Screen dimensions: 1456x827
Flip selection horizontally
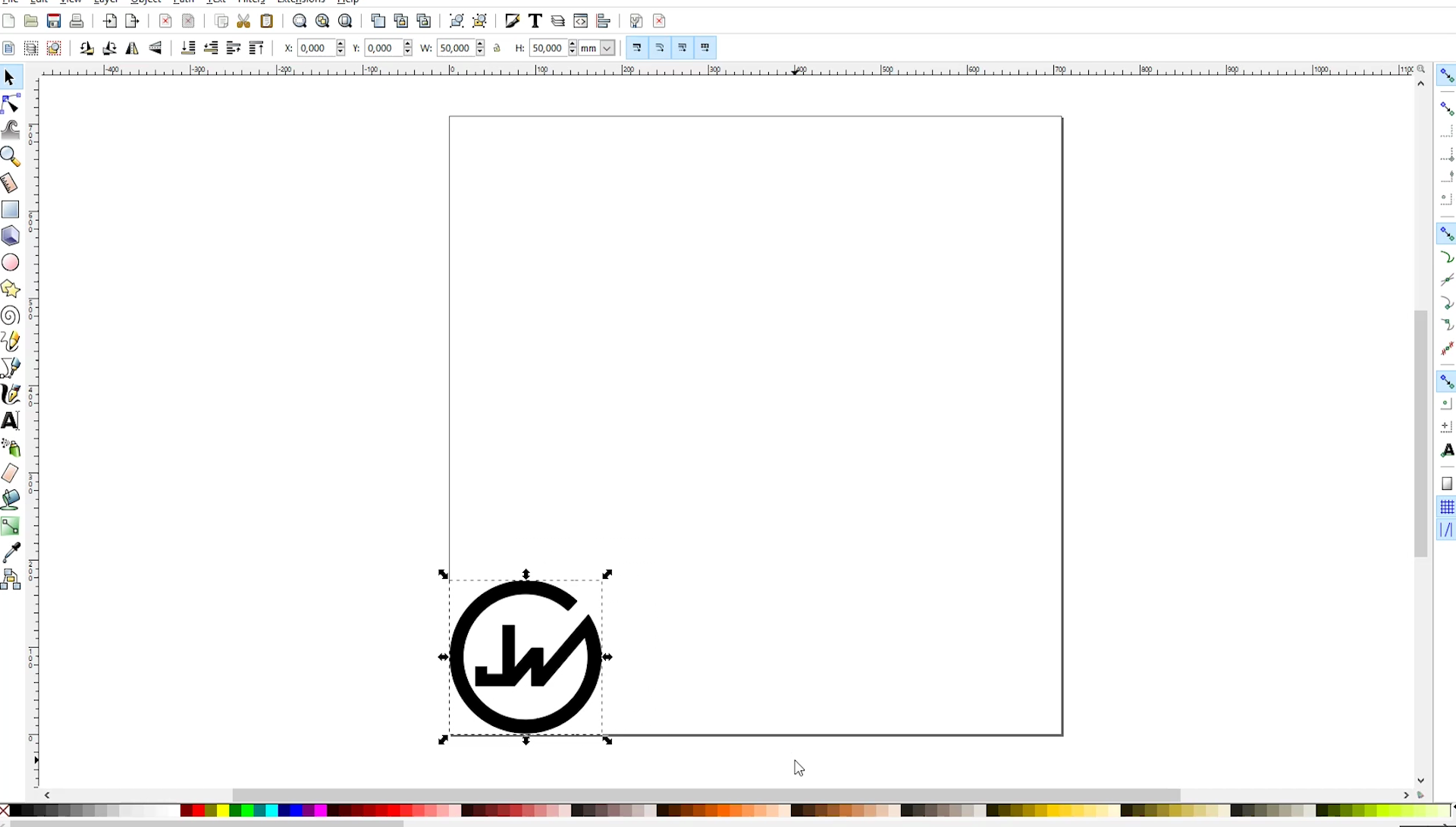tap(133, 49)
